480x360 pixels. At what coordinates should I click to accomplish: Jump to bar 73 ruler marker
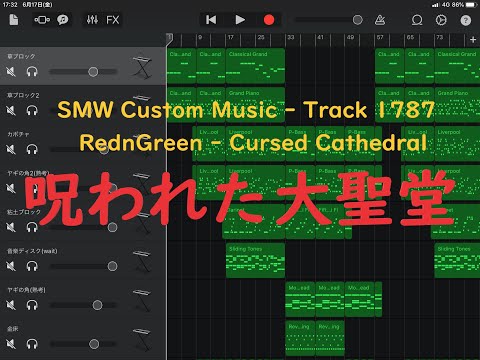pos(440,37)
